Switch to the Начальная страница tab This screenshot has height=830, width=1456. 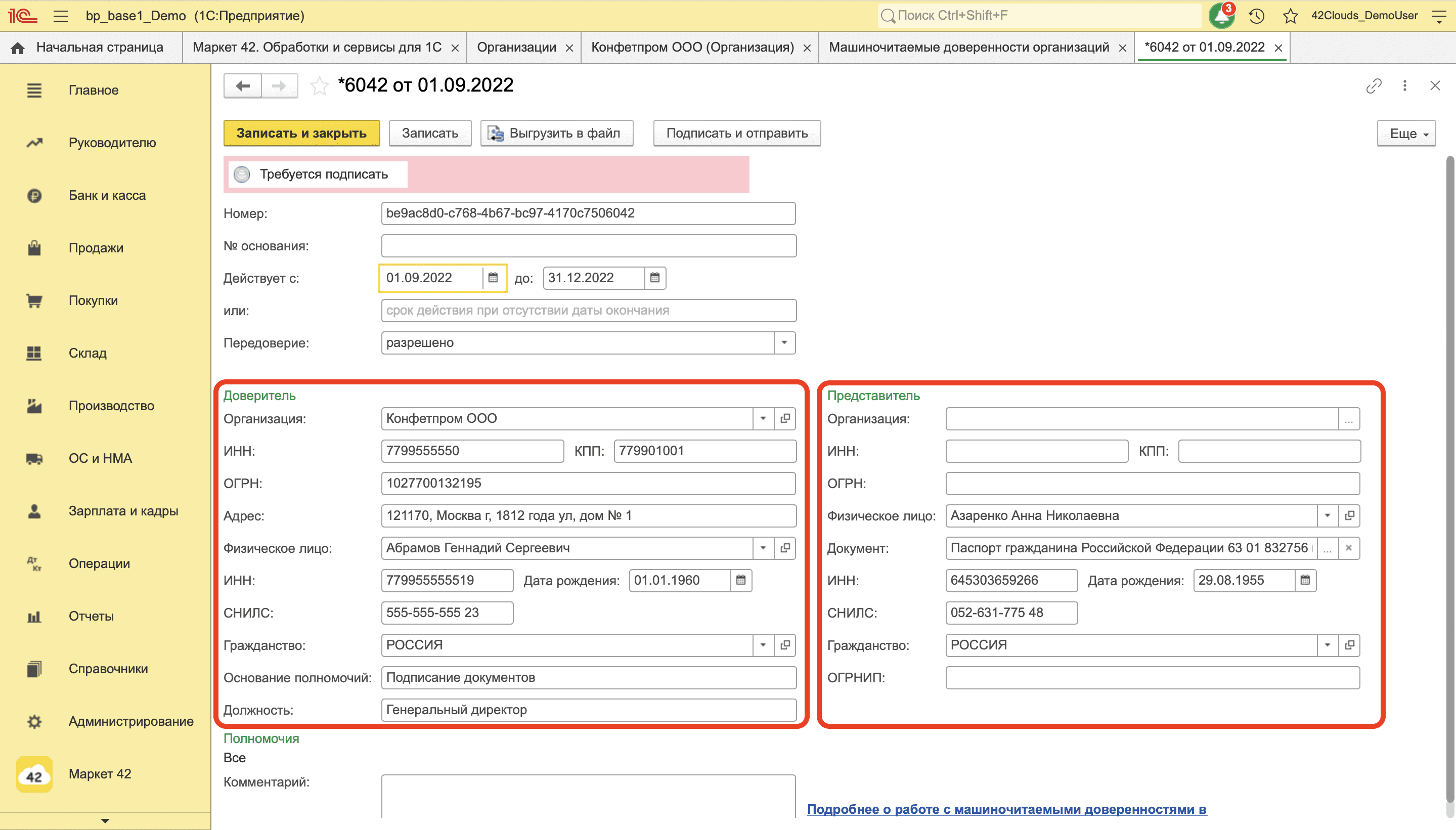coord(91,48)
